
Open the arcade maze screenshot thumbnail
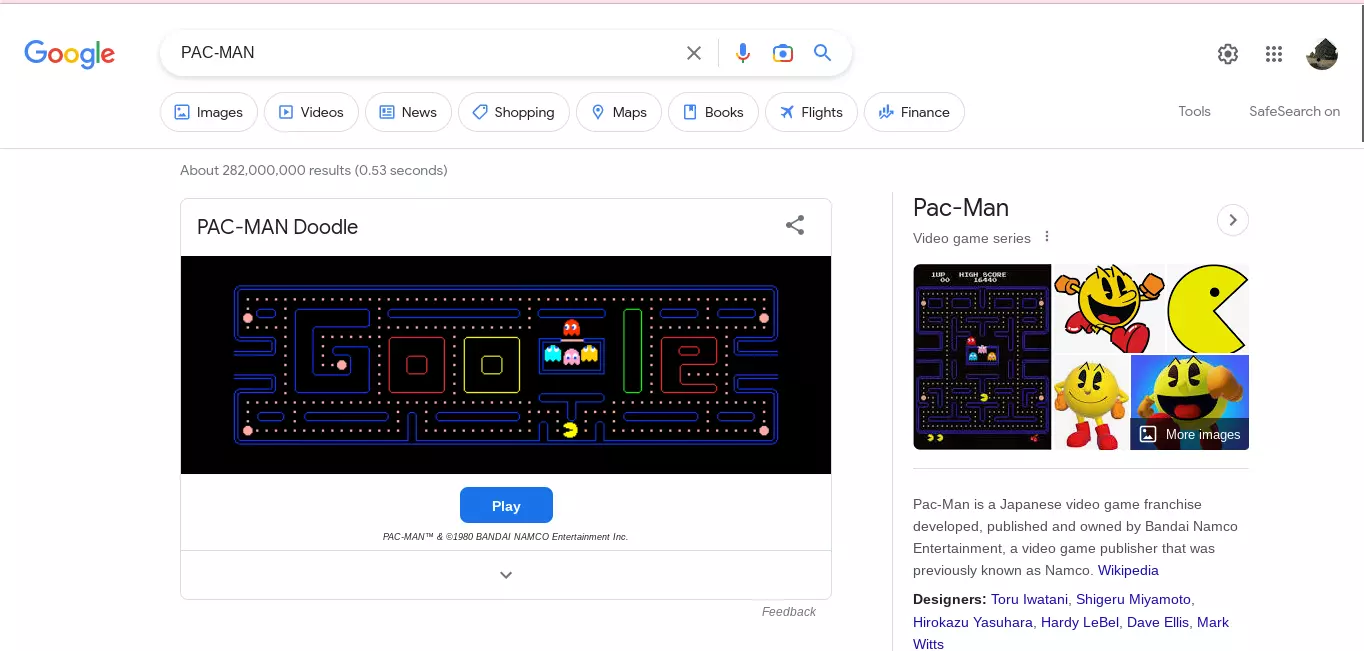[x=982, y=357]
